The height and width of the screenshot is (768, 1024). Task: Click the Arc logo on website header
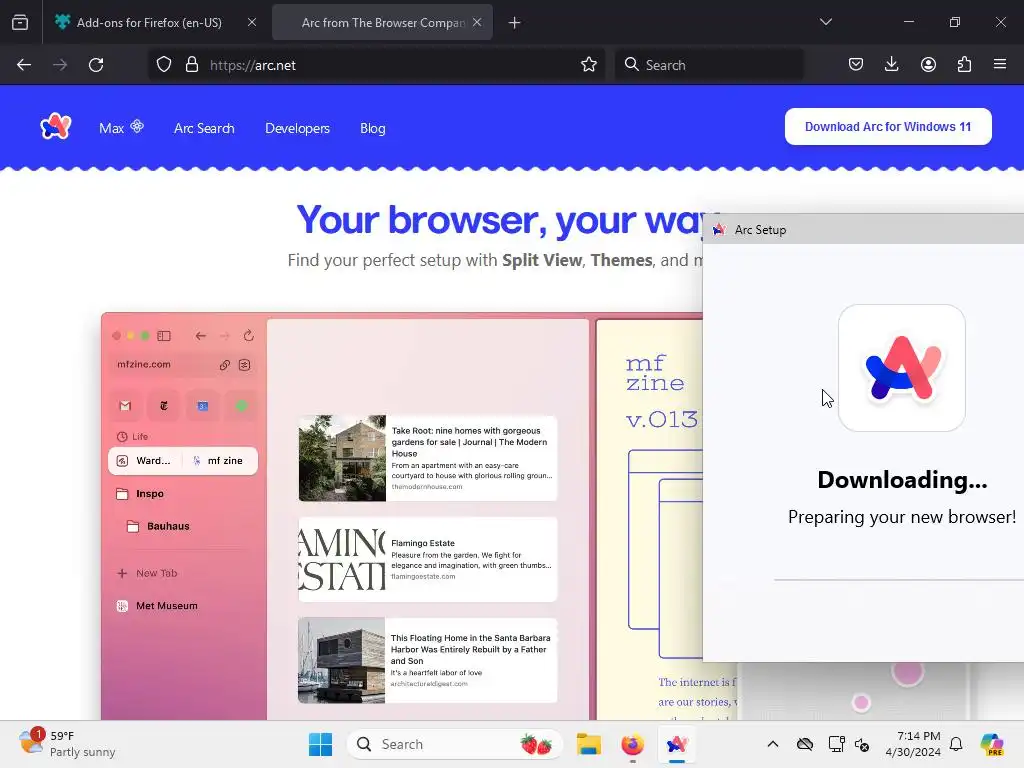point(56,126)
